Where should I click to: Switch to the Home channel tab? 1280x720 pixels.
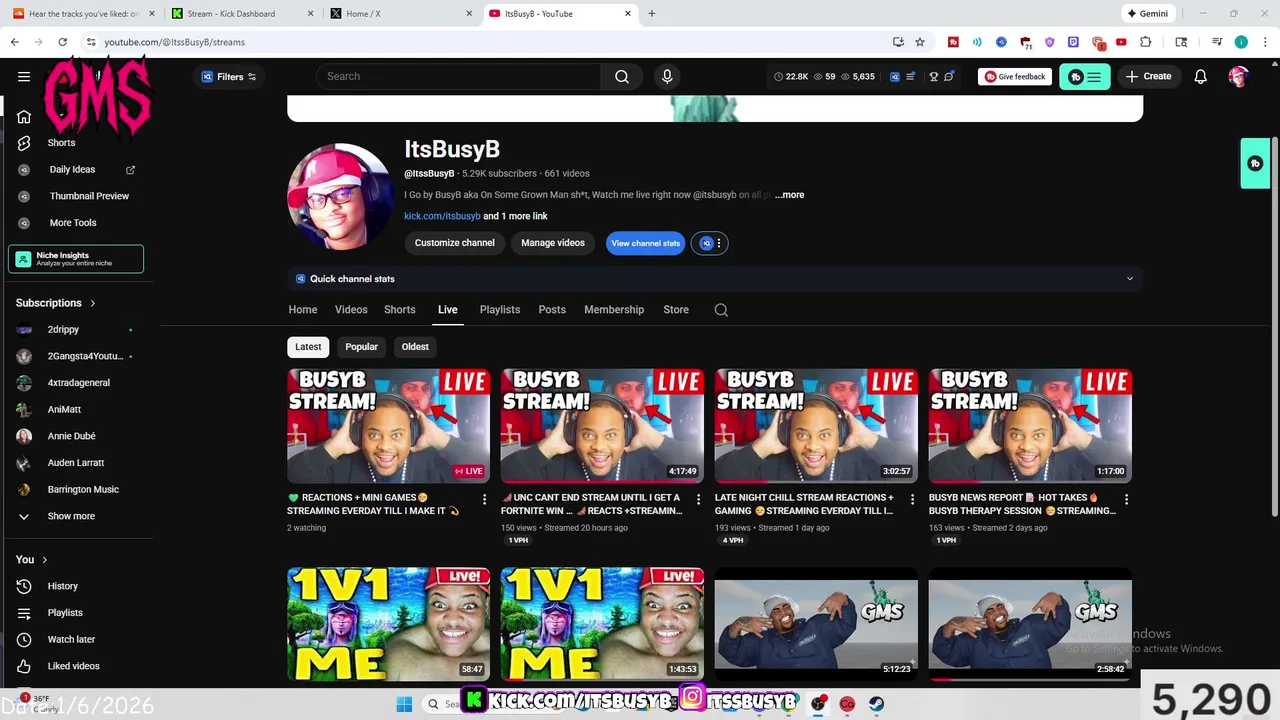tap(303, 310)
